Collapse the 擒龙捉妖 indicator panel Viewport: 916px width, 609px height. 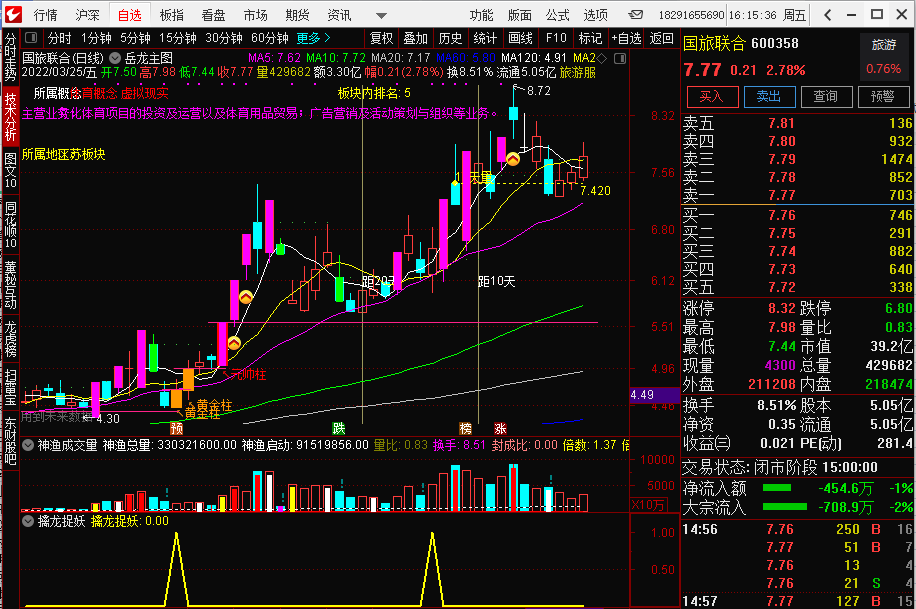click(27, 521)
